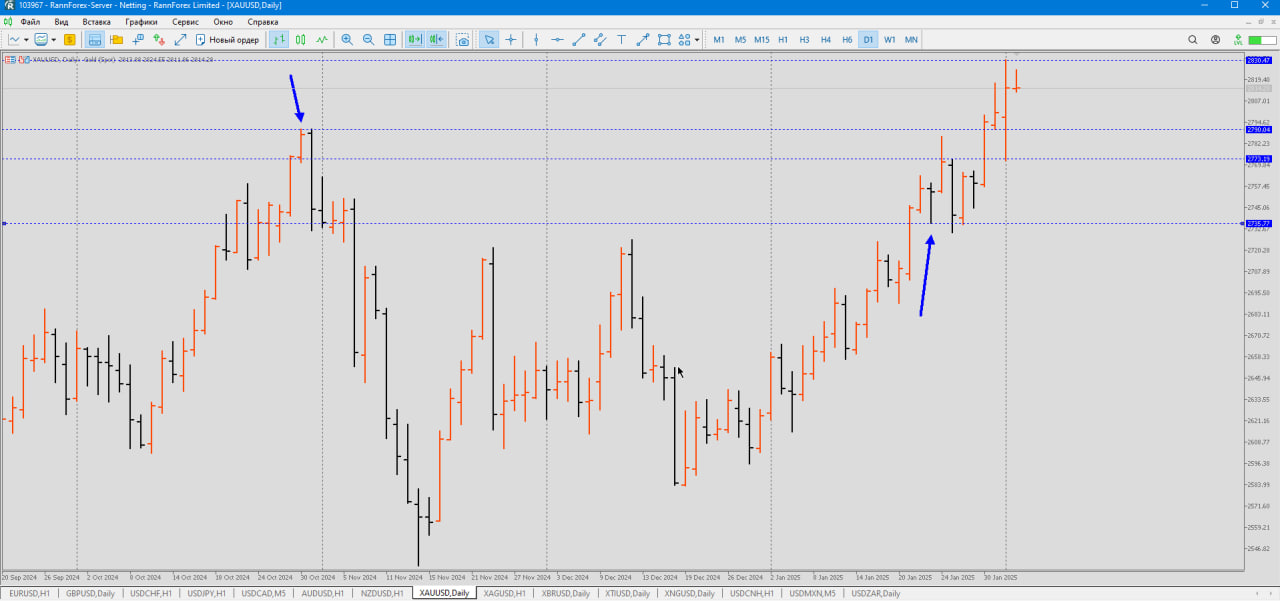The image size is (1280, 601).
Task: Click the zoom in magnifier icon
Action: 347,40
